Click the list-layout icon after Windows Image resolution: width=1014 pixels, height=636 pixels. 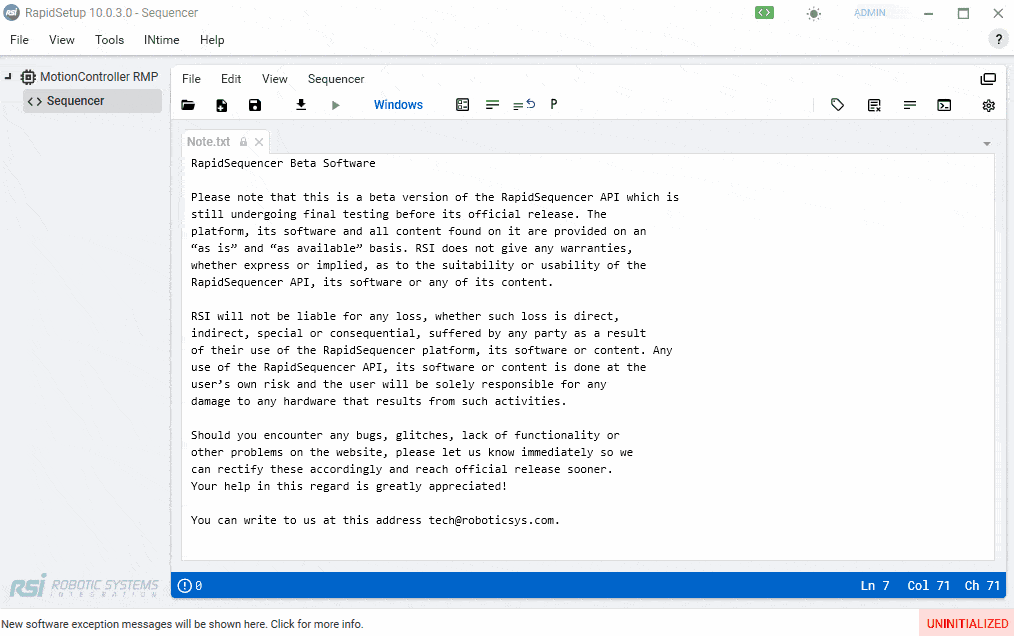(462, 105)
